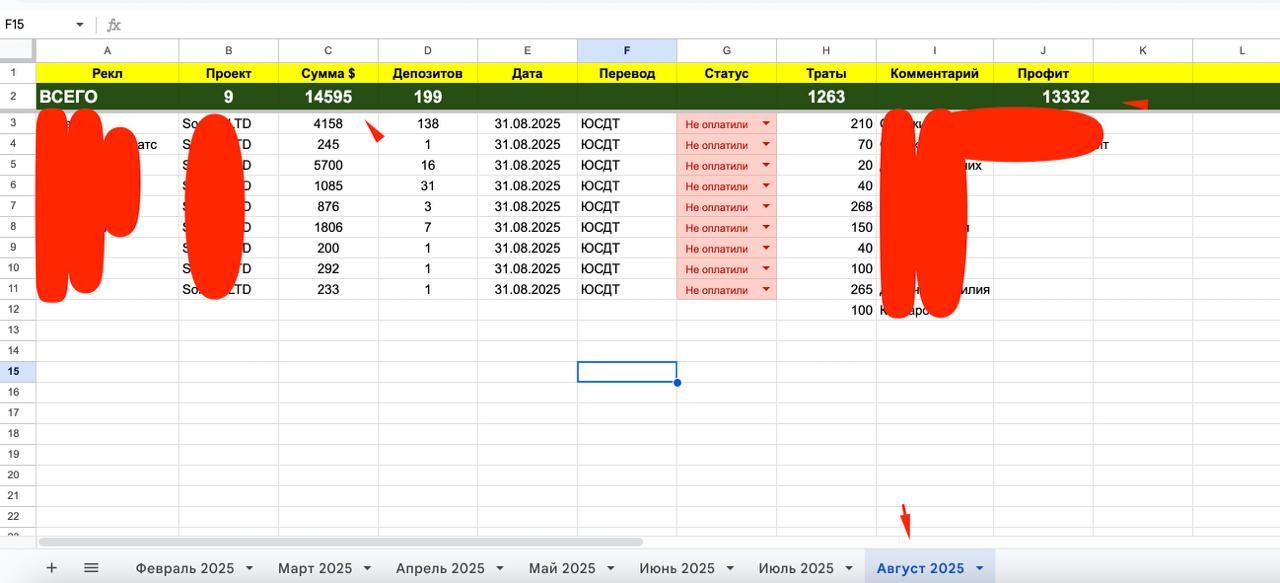Click sum cell "5700"
Screen dimensions: 1280x583
(x=328, y=165)
